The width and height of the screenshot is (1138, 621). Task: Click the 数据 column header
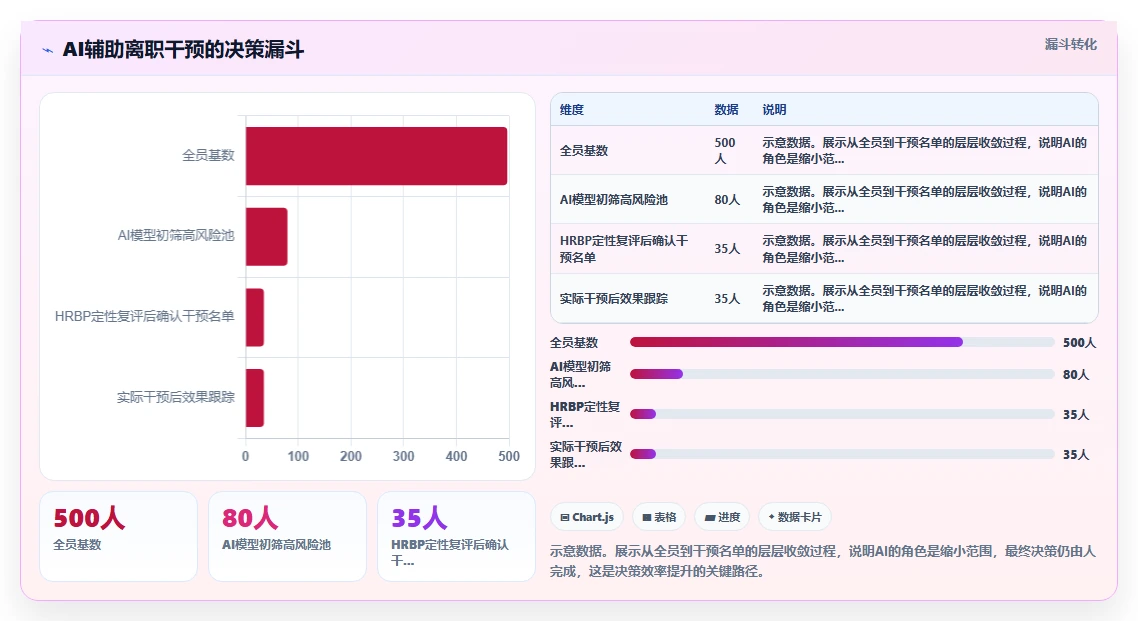pyautogui.click(x=726, y=110)
